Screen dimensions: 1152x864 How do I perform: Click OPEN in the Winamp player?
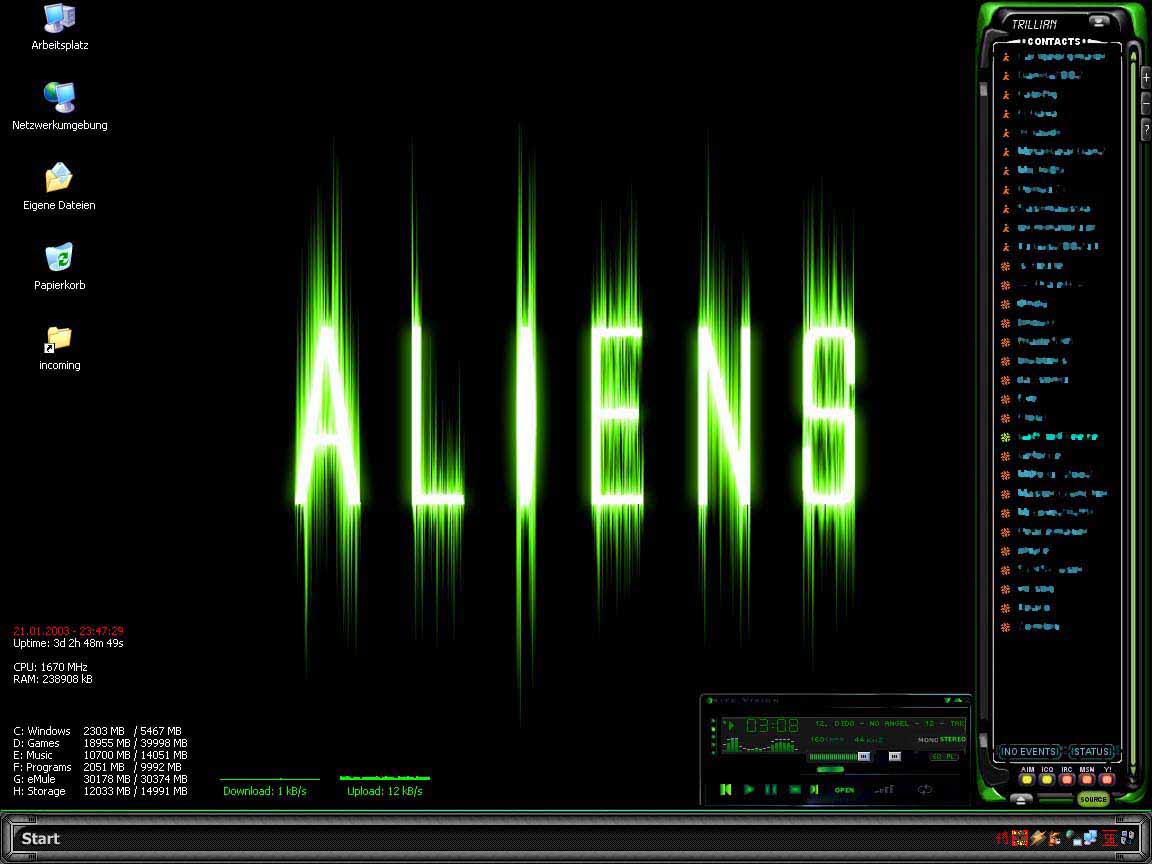[844, 790]
